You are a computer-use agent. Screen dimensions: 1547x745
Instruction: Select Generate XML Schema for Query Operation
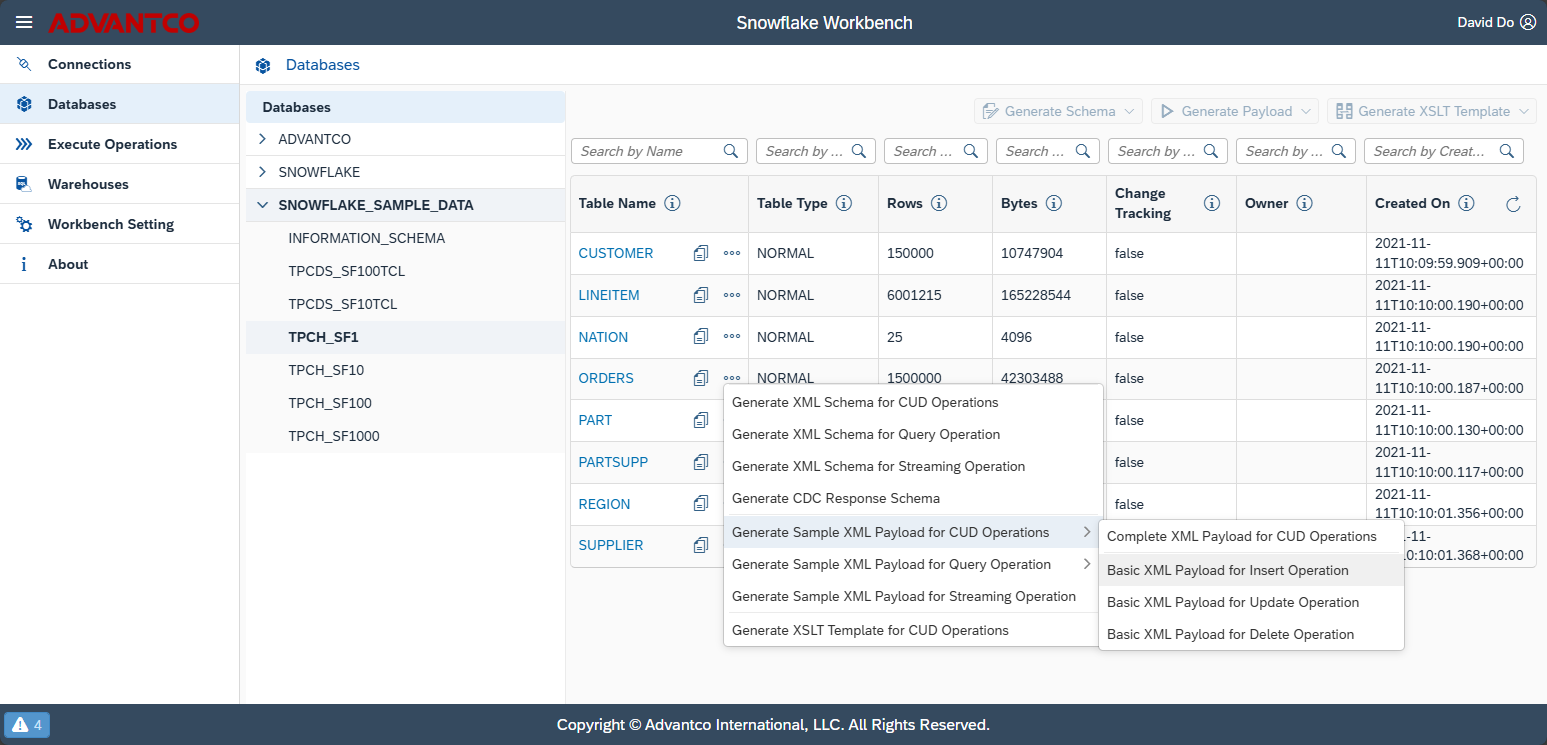[x=912, y=434]
